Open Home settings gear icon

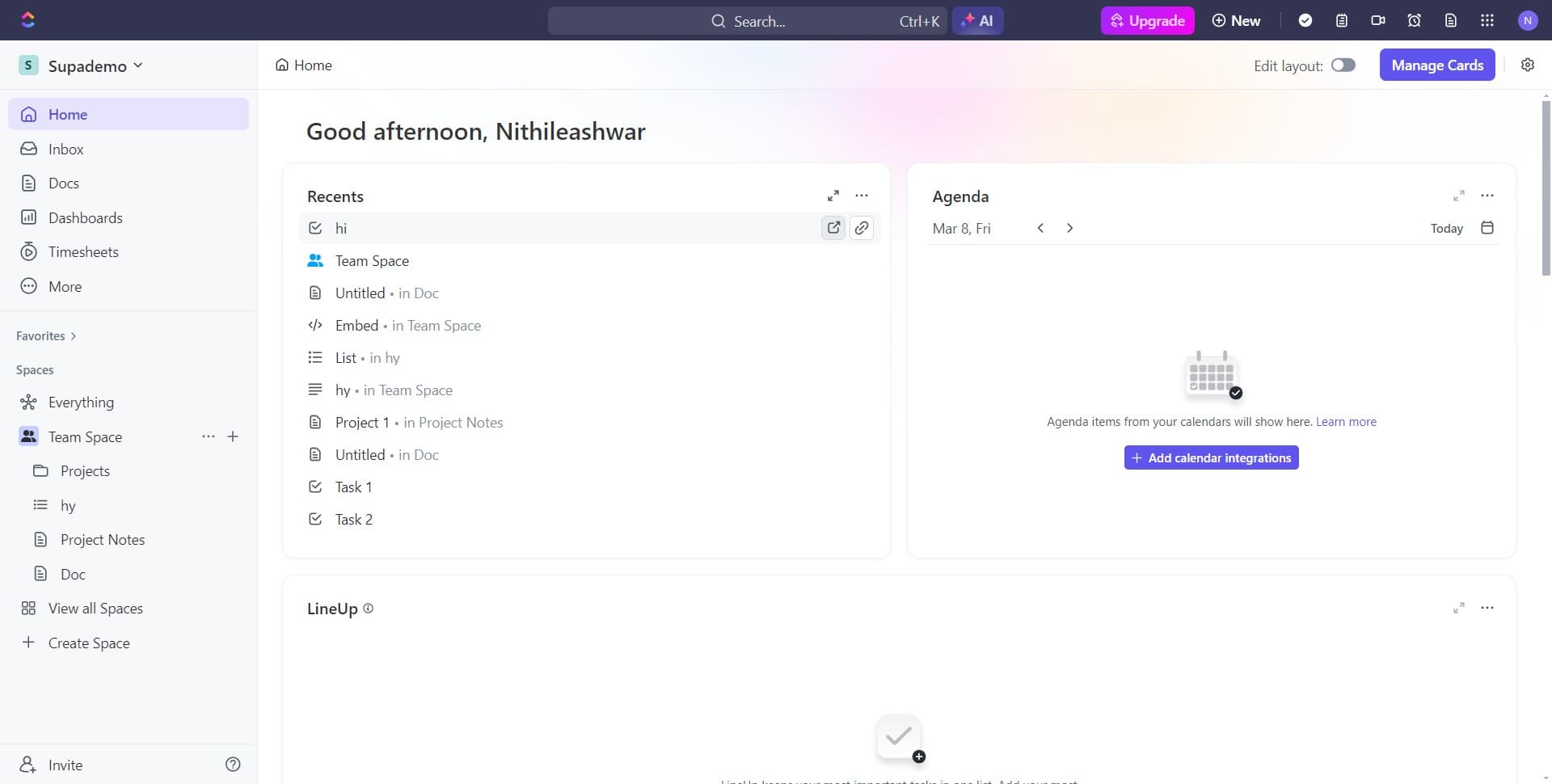pyautogui.click(x=1528, y=65)
